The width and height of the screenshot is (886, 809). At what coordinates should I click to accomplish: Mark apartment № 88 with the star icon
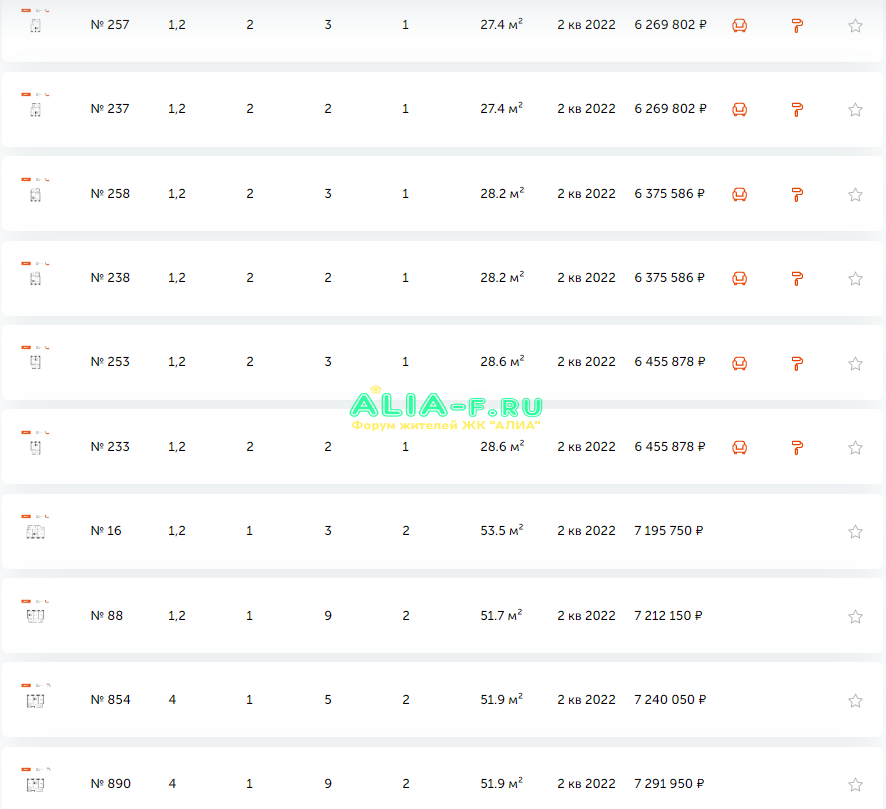[855, 616]
